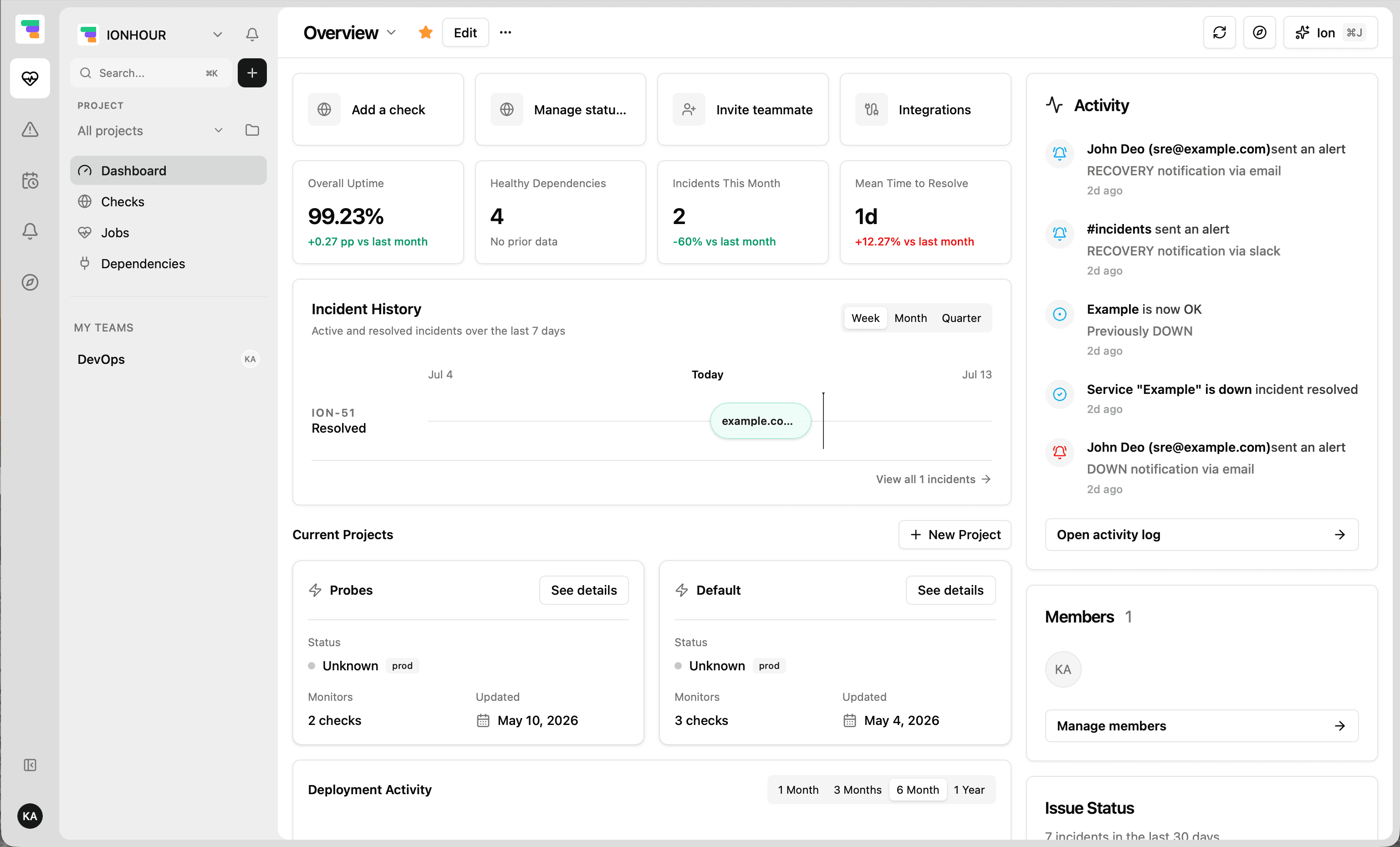Viewport: 1400px width, 847px height.
Task: Collapse sidebar with panel toggle icon
Action: tap(30, 765)
